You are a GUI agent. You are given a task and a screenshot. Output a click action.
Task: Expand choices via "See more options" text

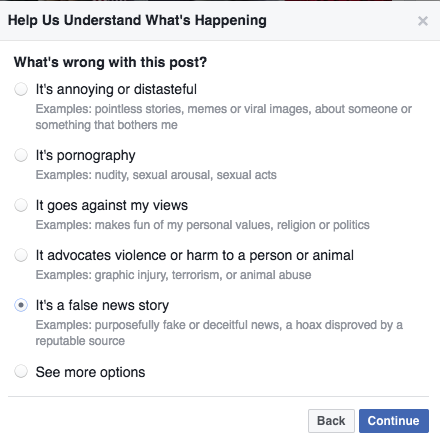click(90, 372)
